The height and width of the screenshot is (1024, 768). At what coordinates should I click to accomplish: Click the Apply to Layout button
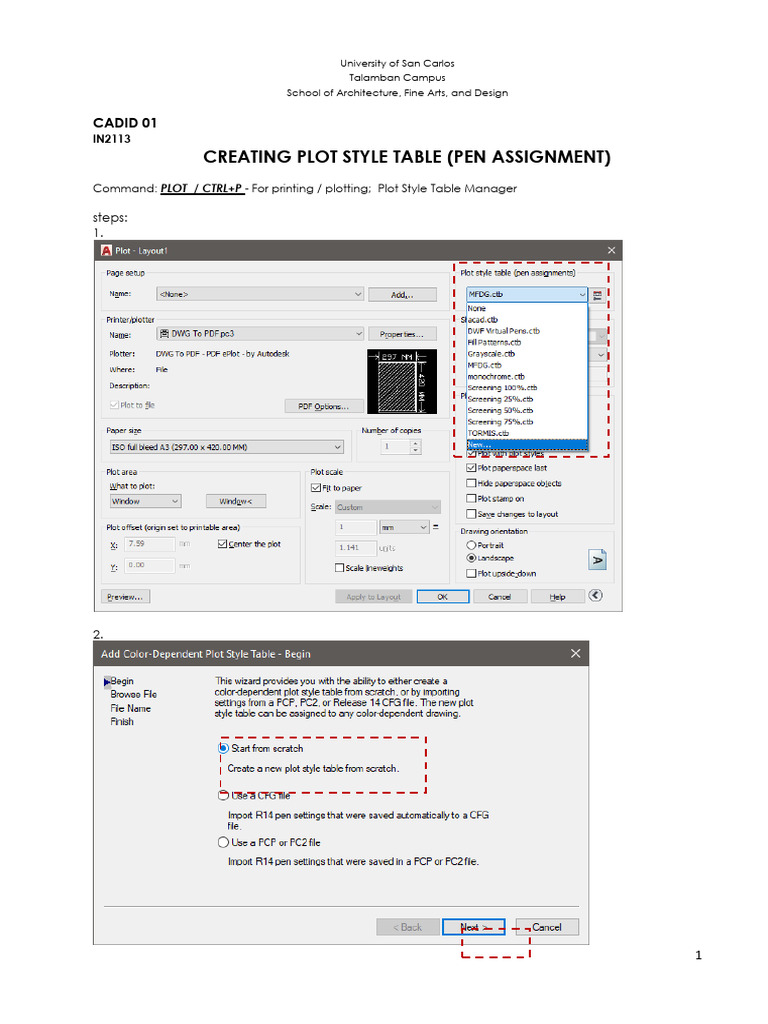[x=374, y=596]
